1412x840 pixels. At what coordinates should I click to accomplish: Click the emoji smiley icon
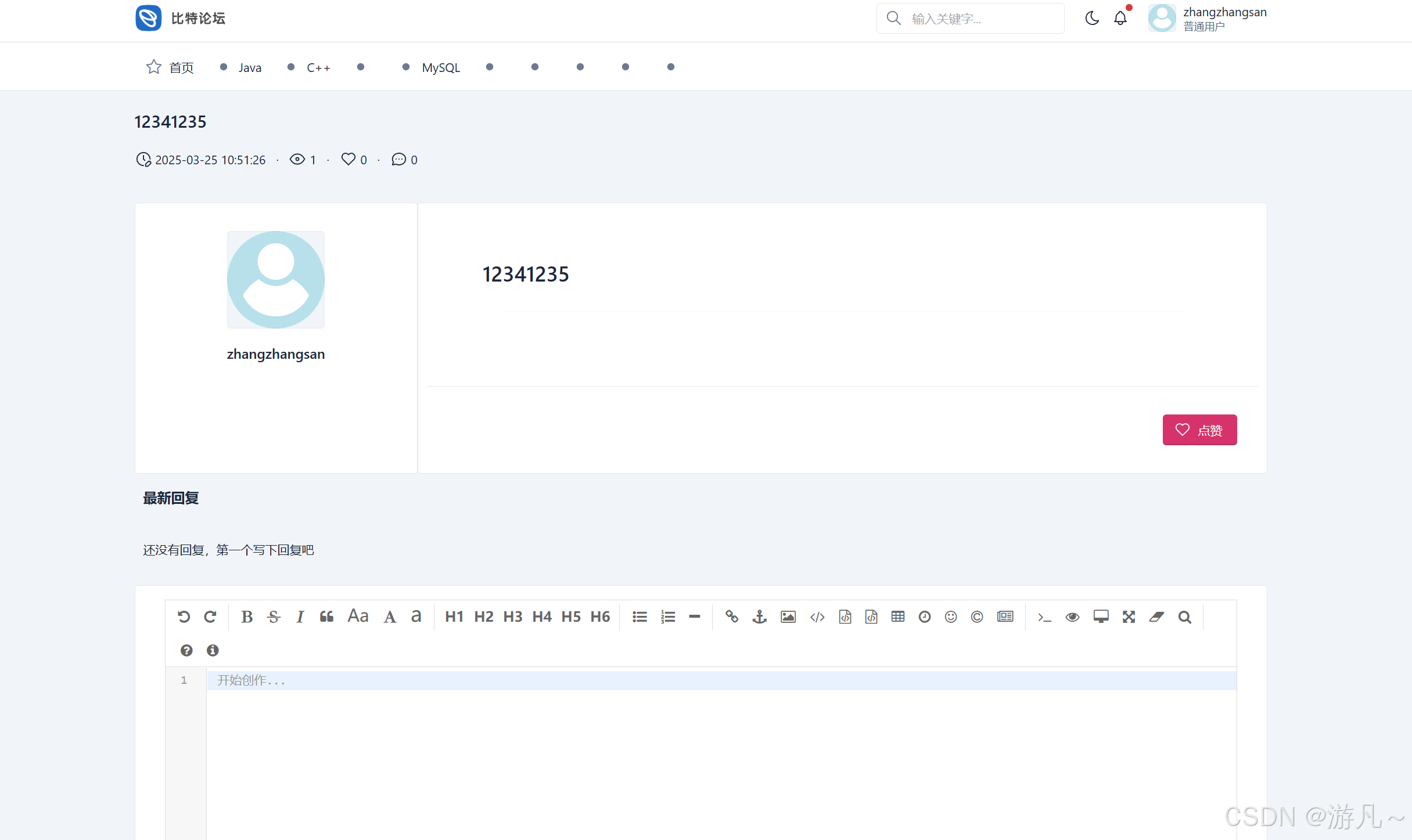point(951,617)
